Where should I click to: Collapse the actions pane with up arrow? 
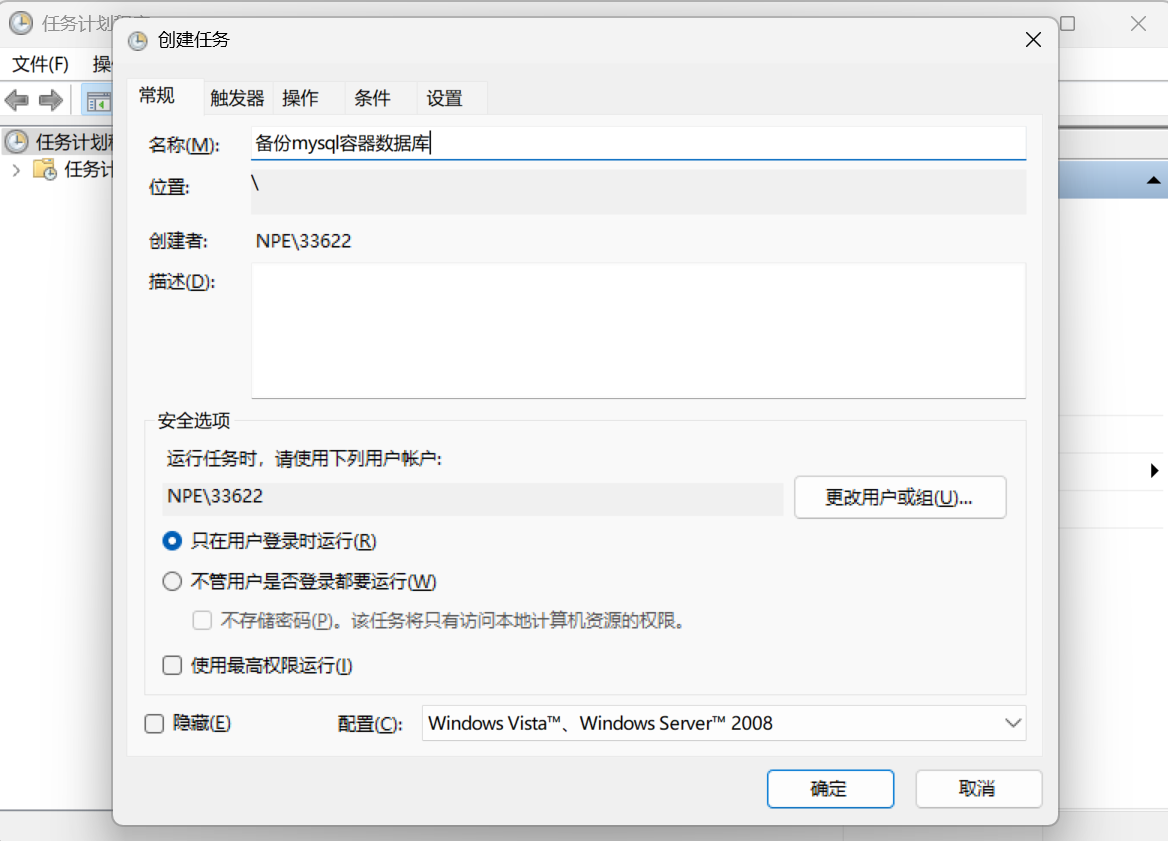click(1153, 181)
